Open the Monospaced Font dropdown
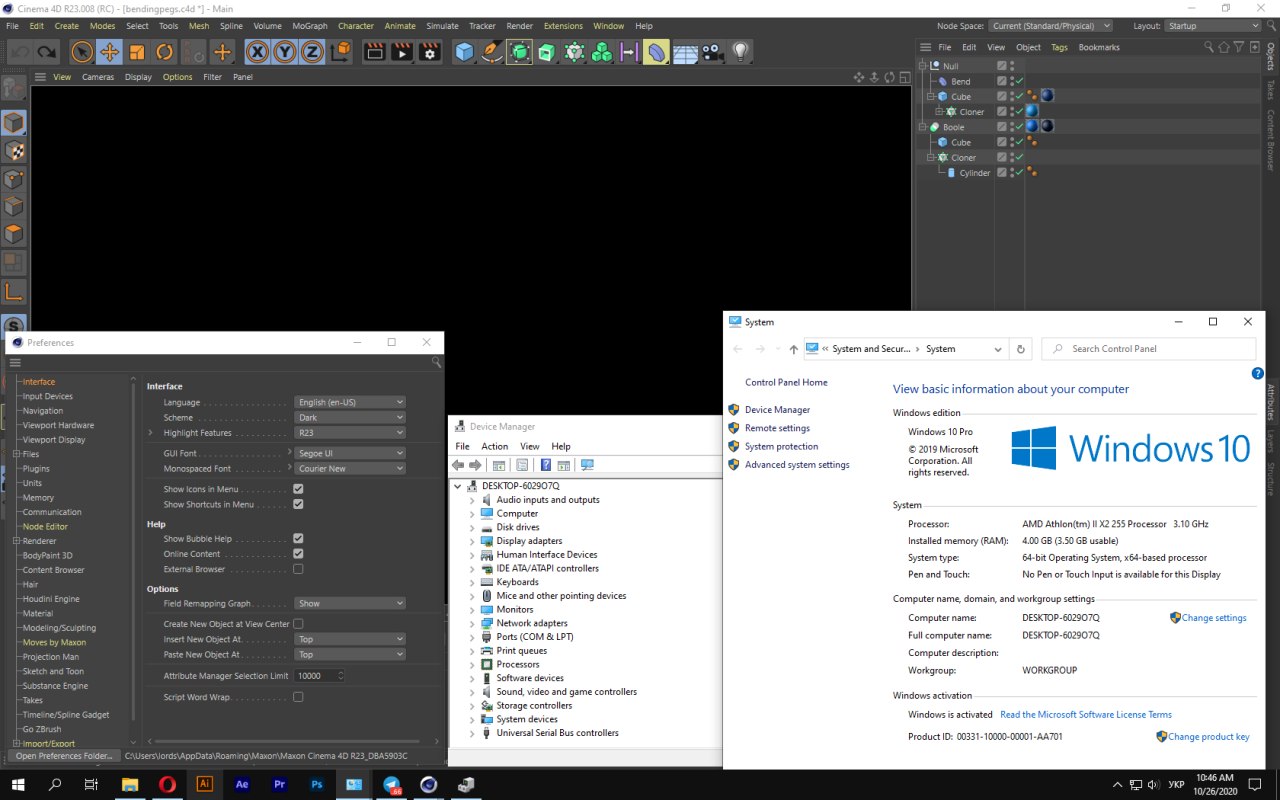Image resolution: width=1280 pixels, height=800 pixels. coord(350,468)
